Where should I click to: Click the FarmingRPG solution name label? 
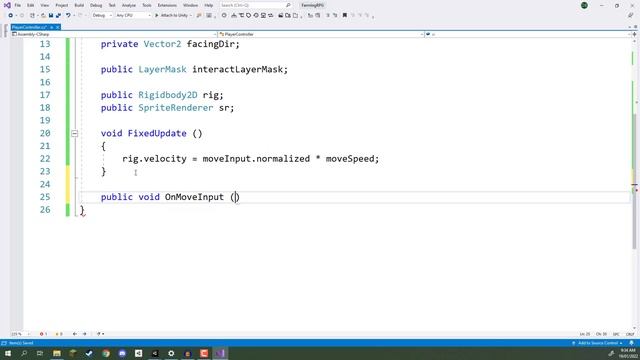(312, 5)
